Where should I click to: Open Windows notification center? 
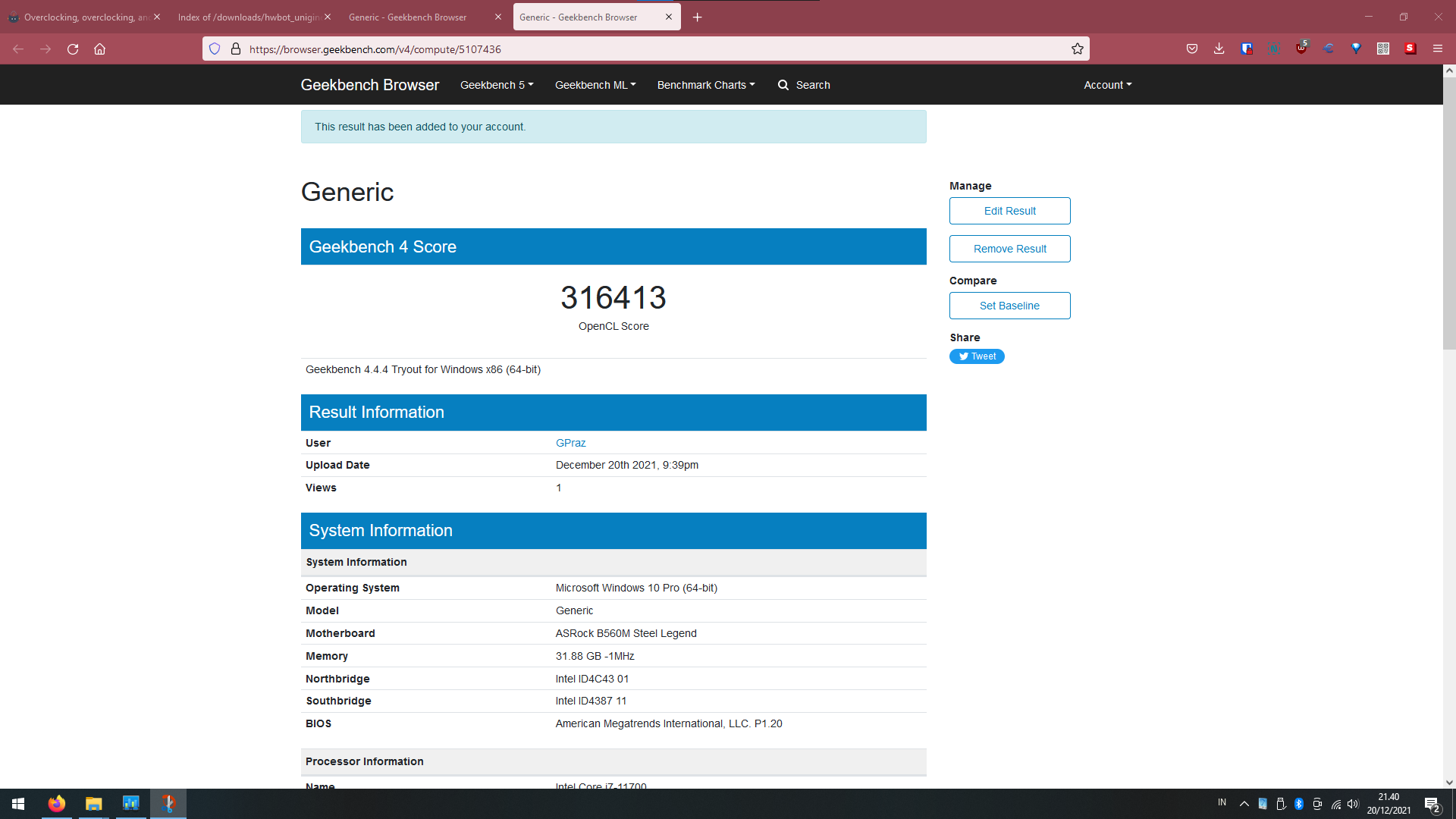point(1432,804)
